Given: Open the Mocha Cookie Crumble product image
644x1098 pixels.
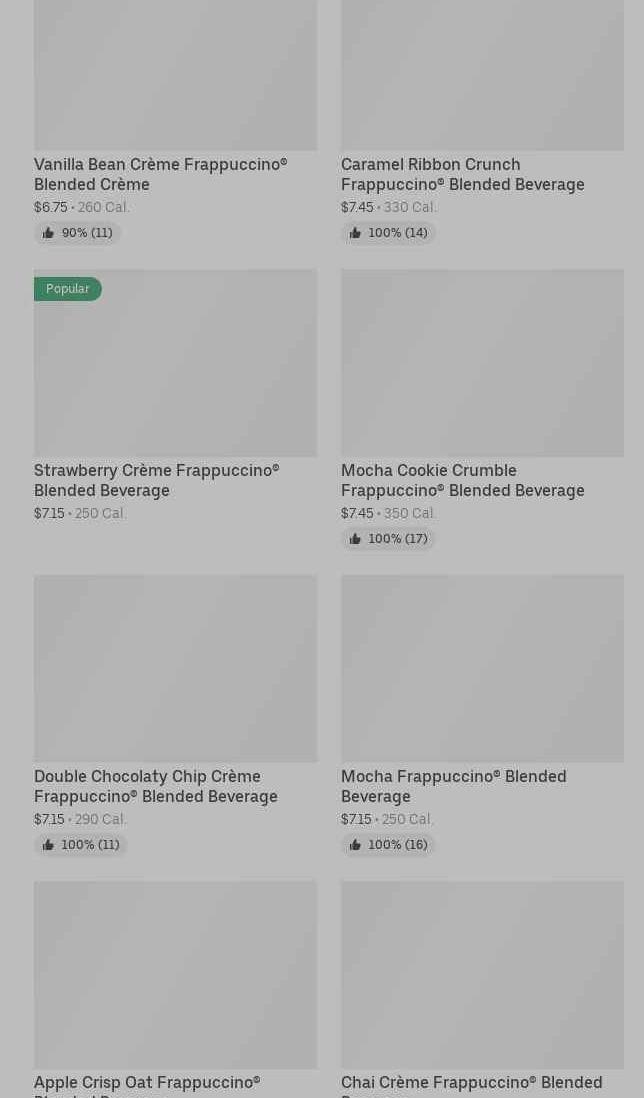Looking at the screenshot, I should [482, 363].
